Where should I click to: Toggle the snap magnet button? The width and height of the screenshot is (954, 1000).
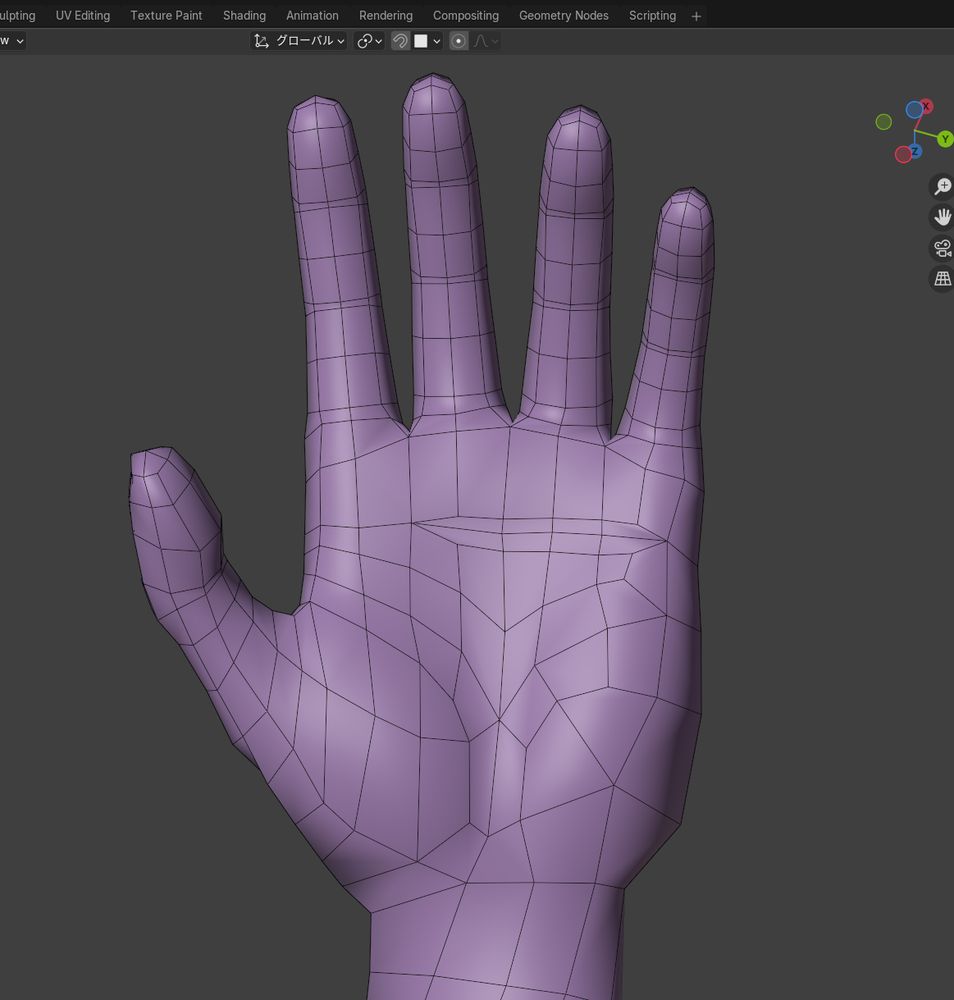(x=400, y=41)
